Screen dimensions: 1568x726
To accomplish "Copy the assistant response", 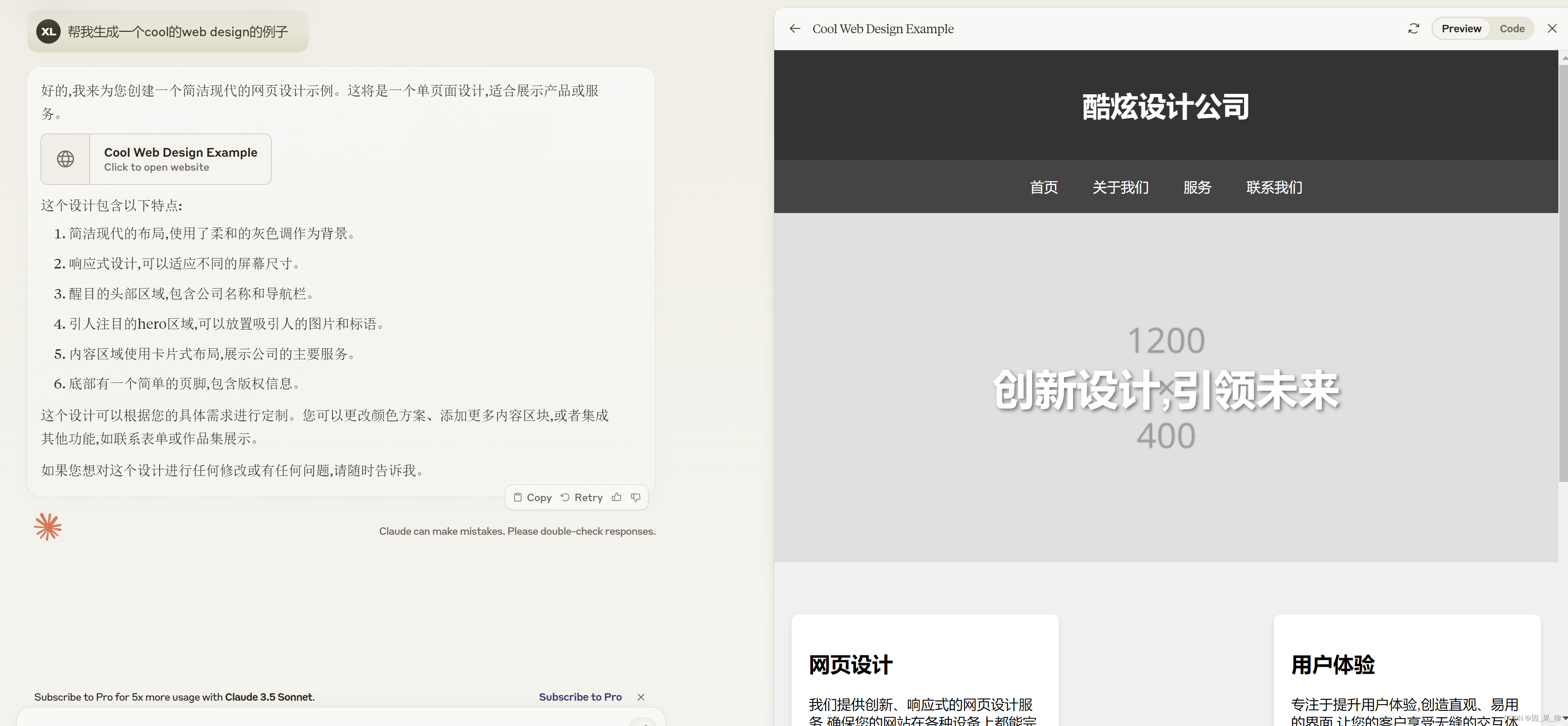I will 533,497.
